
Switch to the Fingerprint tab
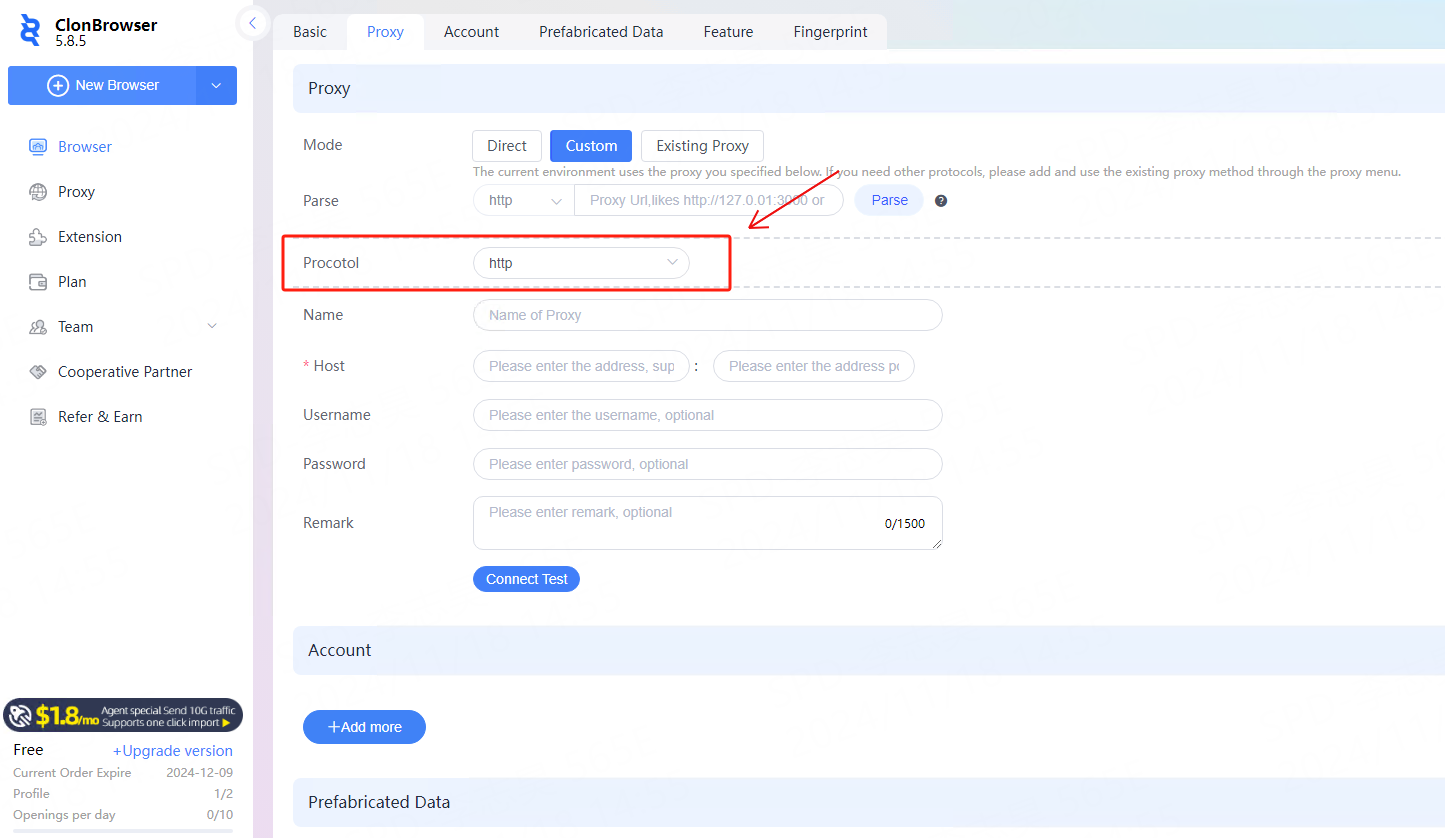(x=830, y=32)
